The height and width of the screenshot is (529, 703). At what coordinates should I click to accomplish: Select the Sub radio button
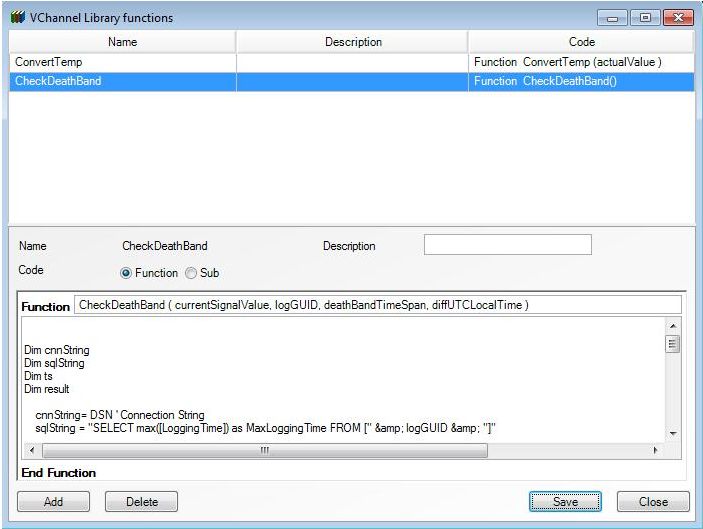pyautogui.click(x=191, y=273)
